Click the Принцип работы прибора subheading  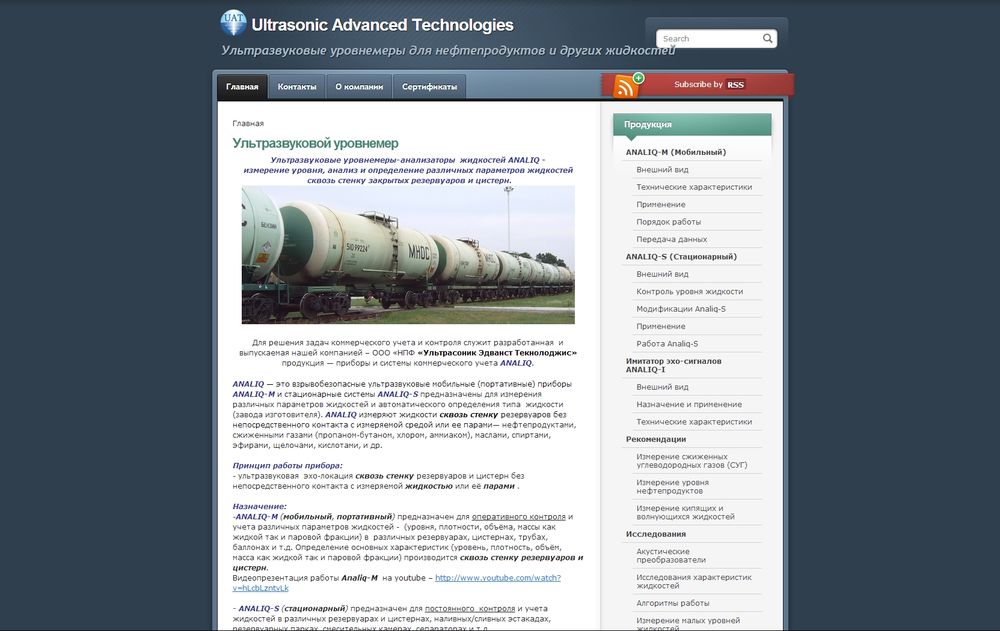(x=287, y=466)
